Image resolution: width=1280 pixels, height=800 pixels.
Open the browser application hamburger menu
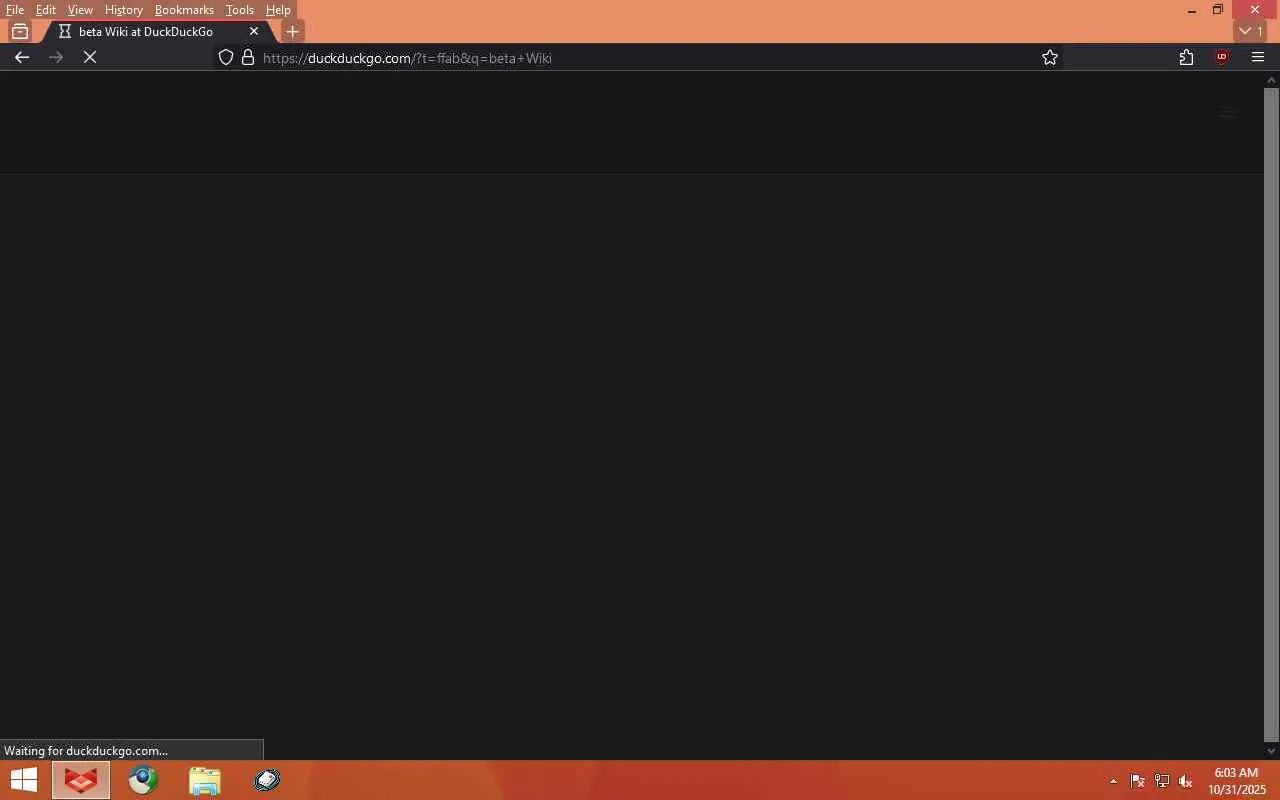click(1258, 58)
